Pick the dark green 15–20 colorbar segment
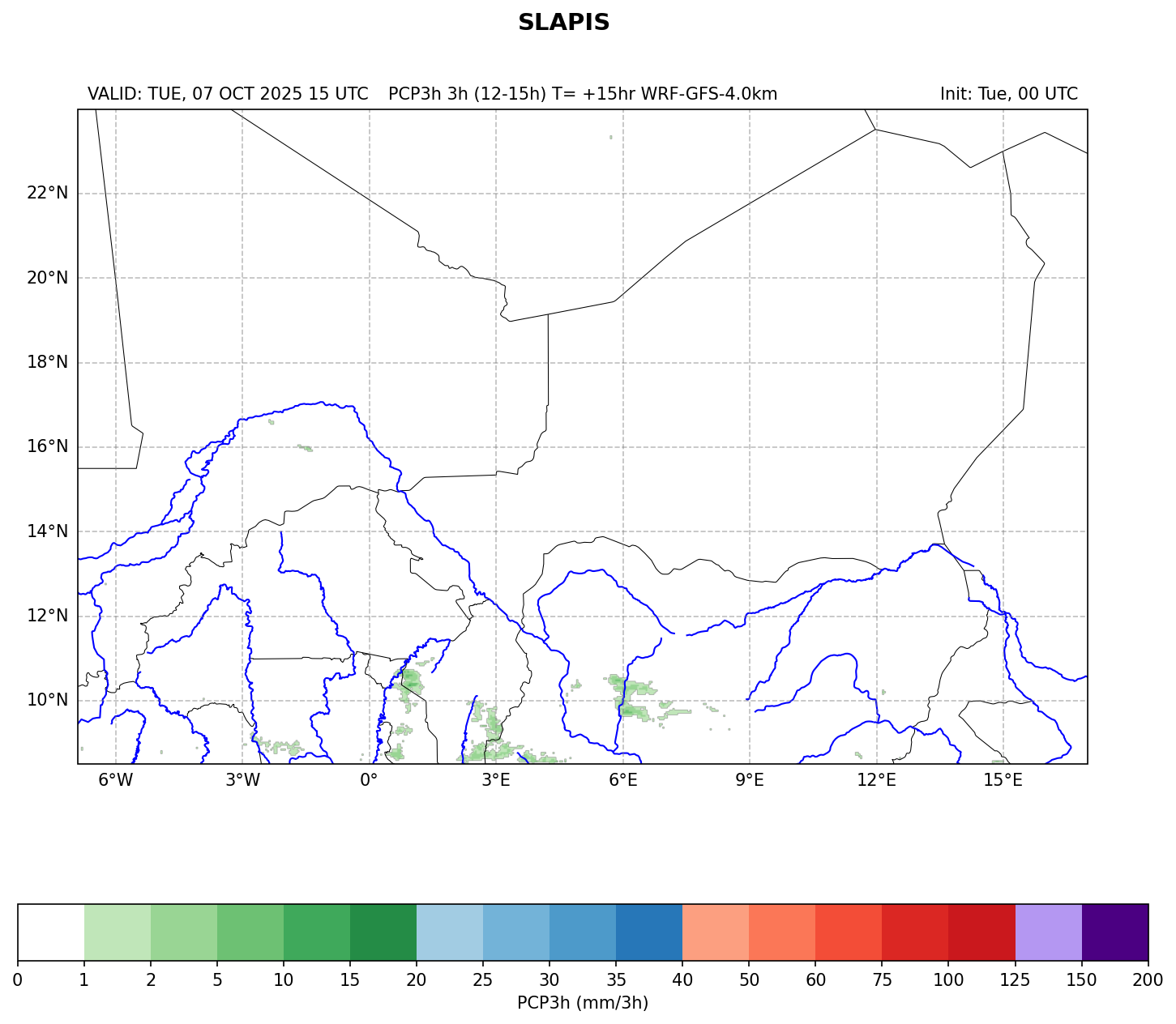This screenshot has width=1176, height=1024. point(383,932)
